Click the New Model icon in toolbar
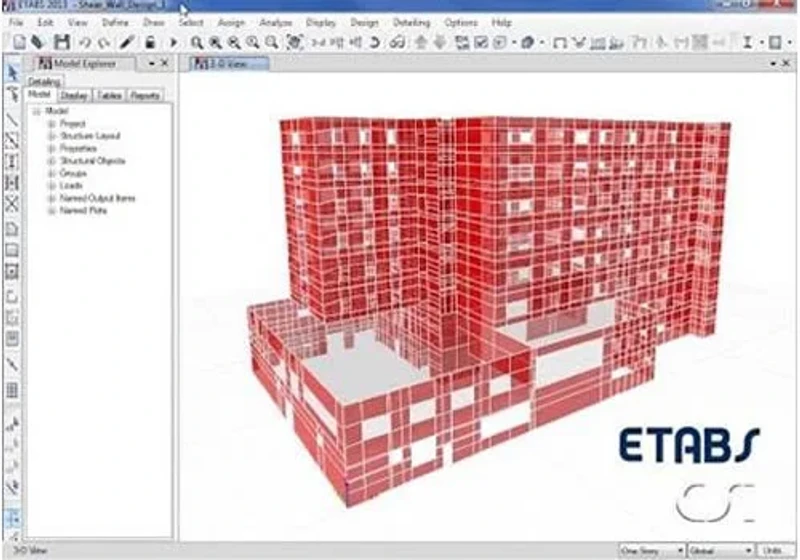Viewport: 800px width, 560px height. click(x=19, y=42)
